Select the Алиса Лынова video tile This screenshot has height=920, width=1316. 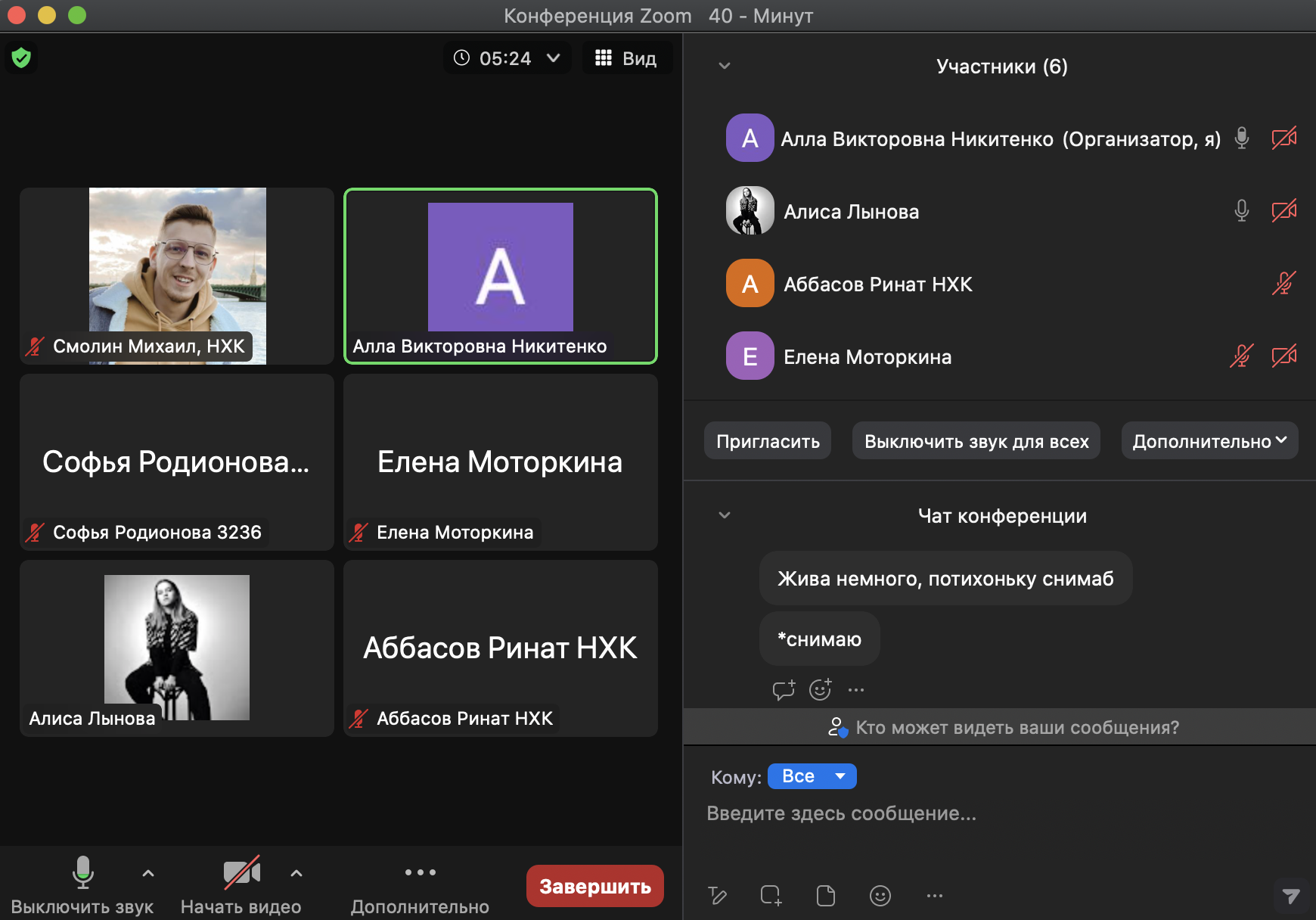point(177,648)
